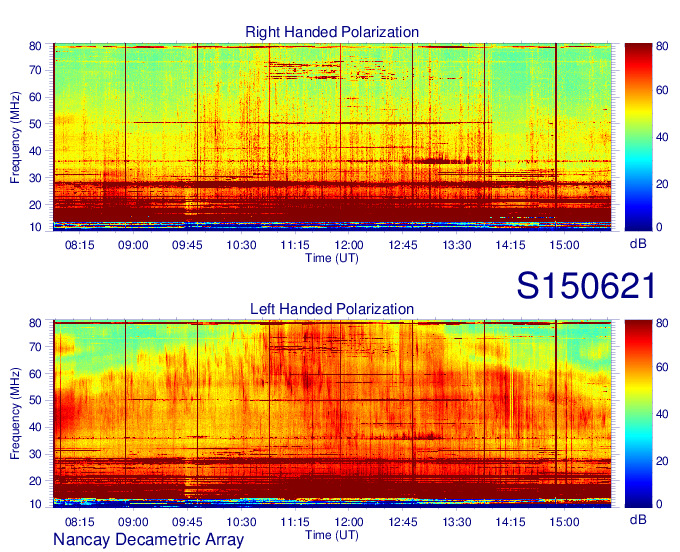Pick the 08:15 time tick under the Left Handed plot
This screenshot has height=552, width=680.
(x=79, y=522)
